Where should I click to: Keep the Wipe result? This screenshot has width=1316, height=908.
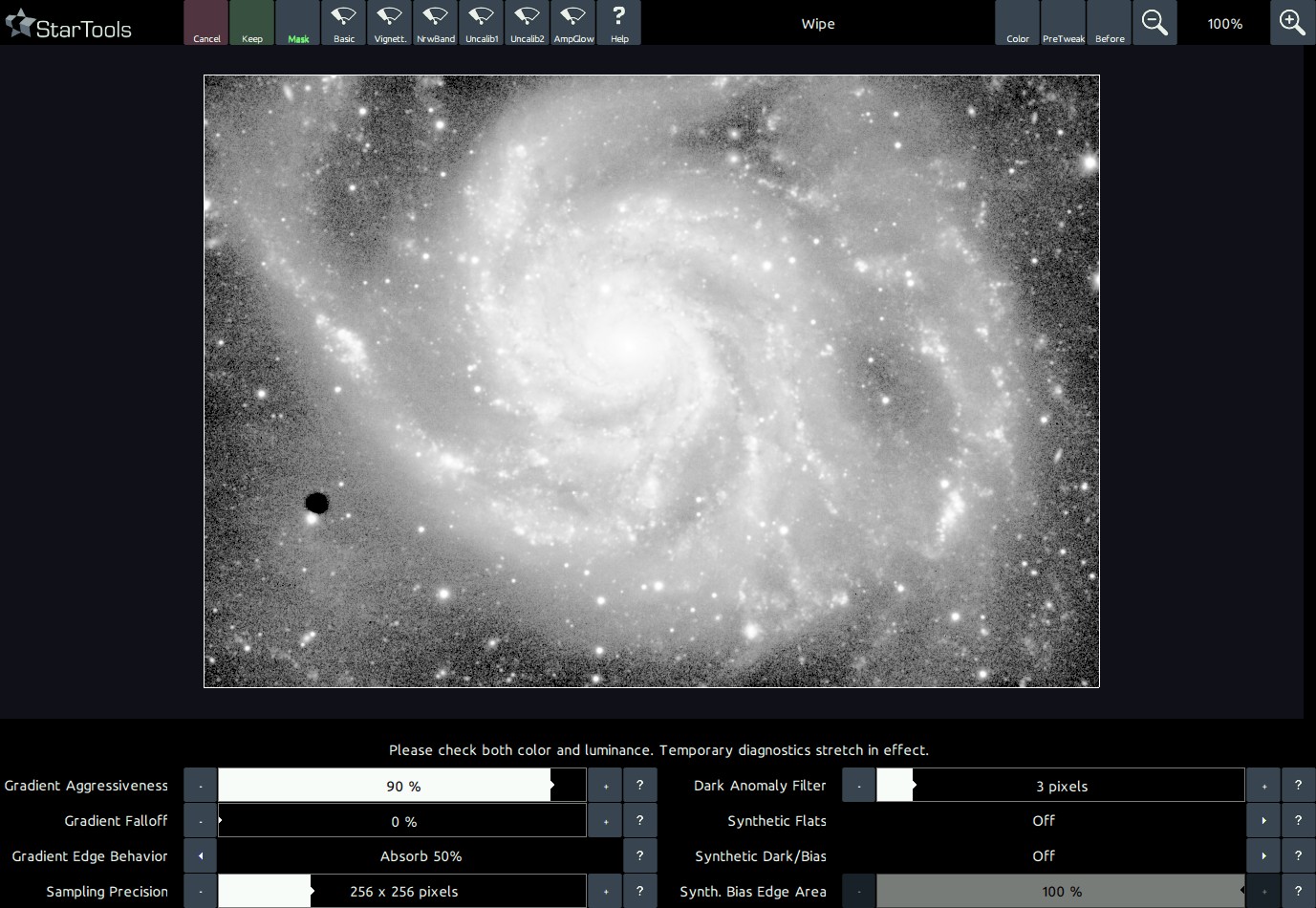pos(252,23)
